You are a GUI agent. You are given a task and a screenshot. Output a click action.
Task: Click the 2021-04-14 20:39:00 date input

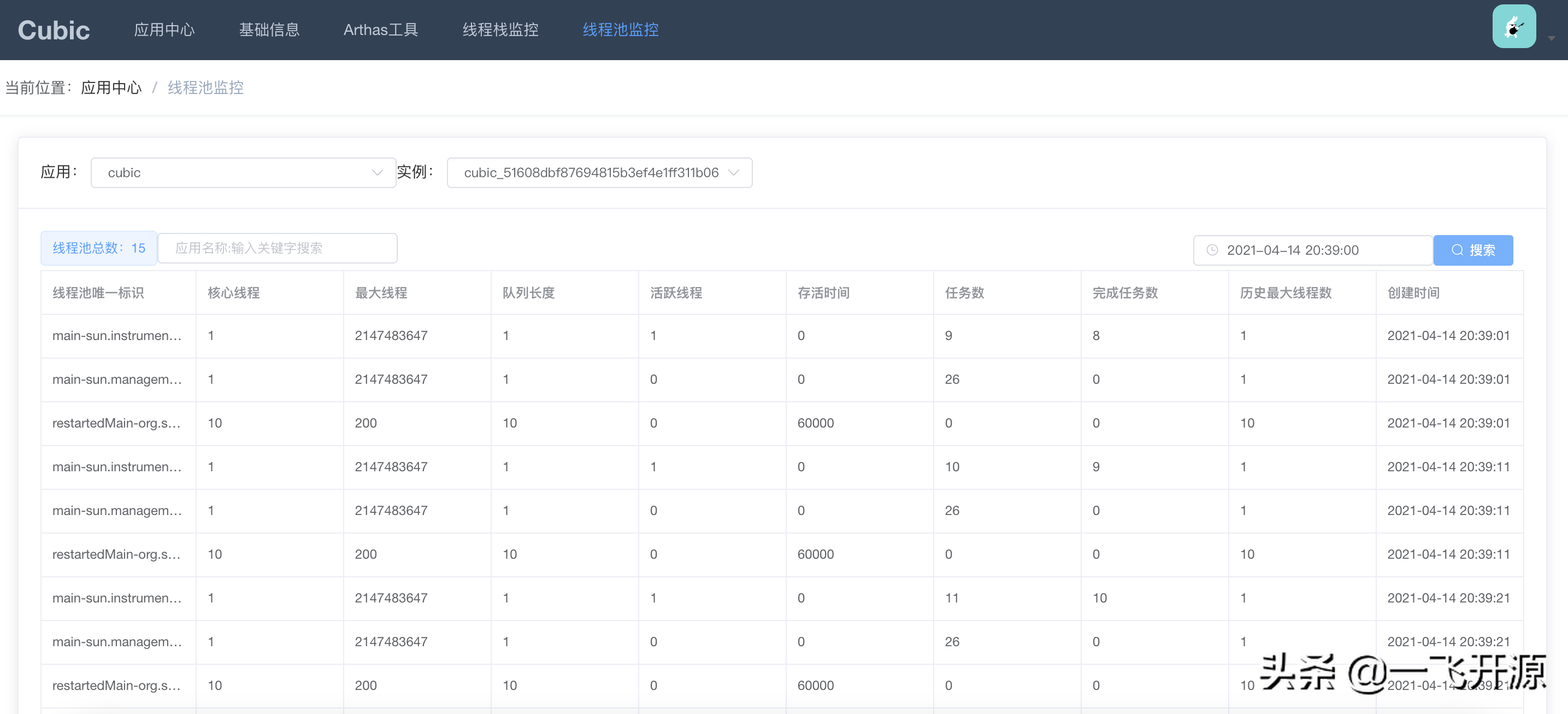1313,250
